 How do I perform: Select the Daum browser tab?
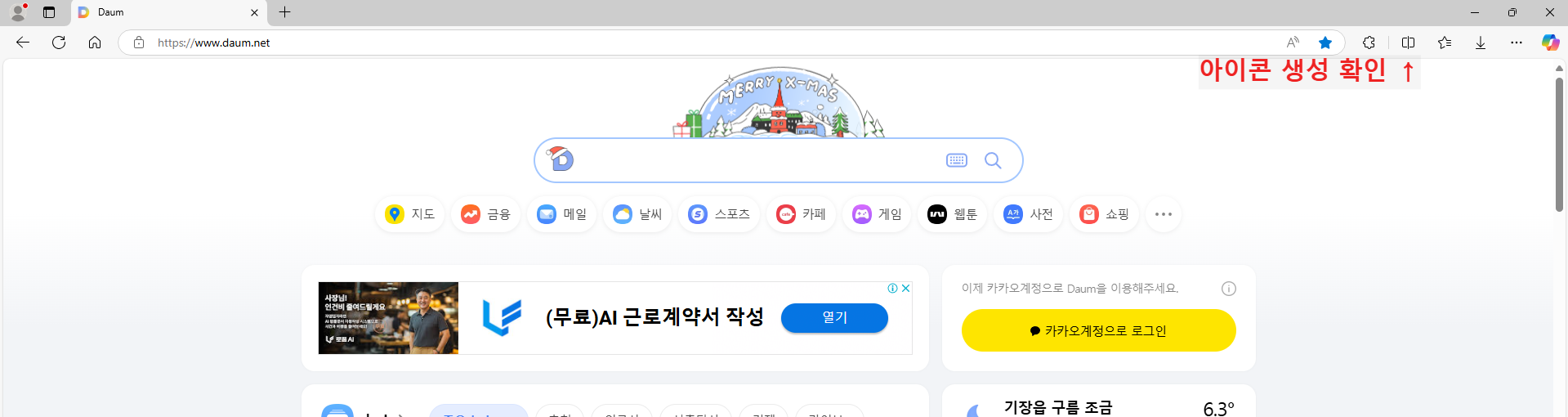pos(169,12)
